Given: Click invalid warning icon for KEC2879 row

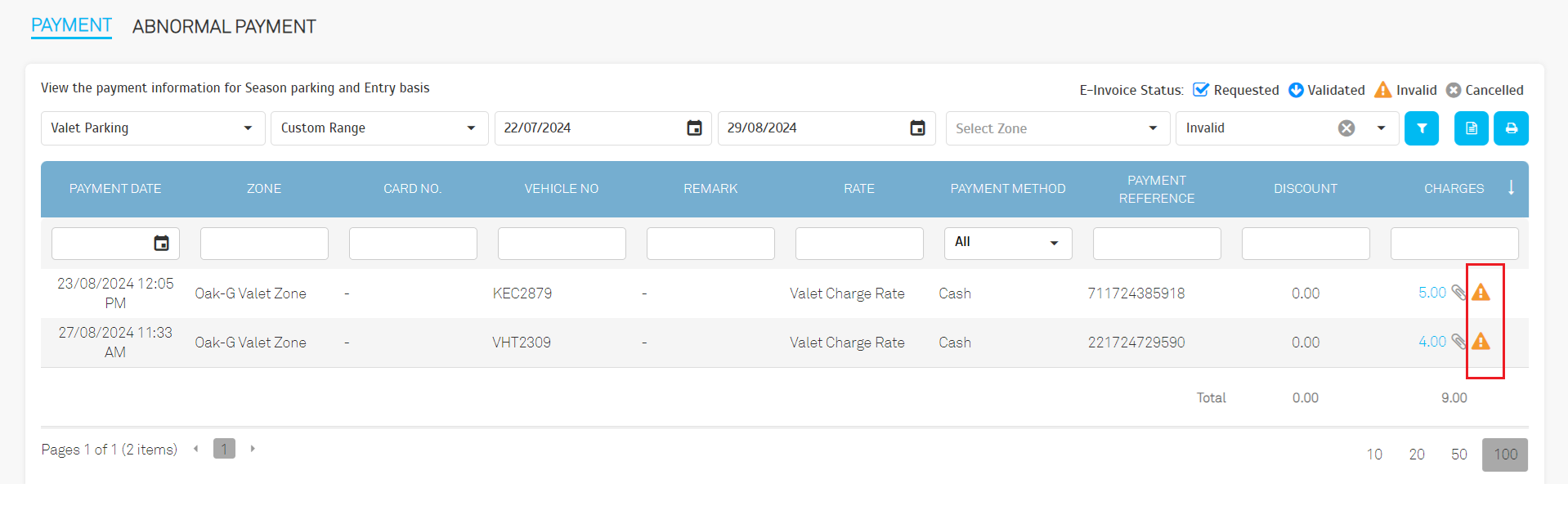Looking at the screenshot, I should pyautogui.click(x=1481, y=293).
